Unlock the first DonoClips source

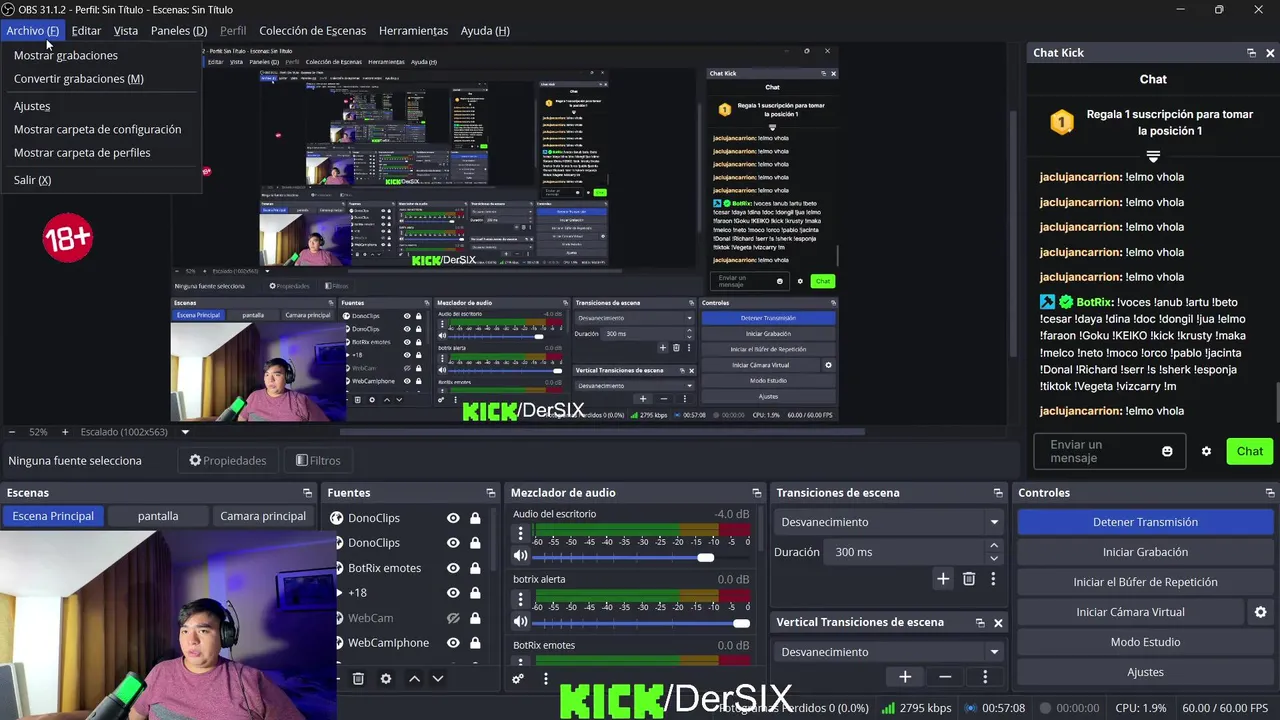[x=475, y=518]
